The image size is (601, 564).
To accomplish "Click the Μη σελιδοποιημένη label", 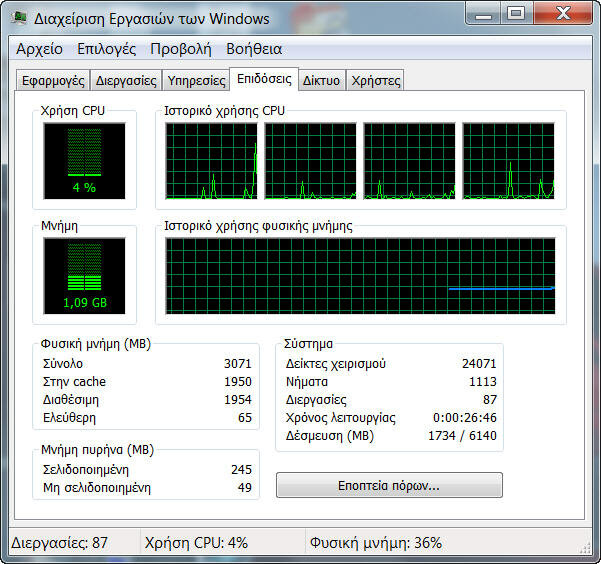I will coord(97,488).
